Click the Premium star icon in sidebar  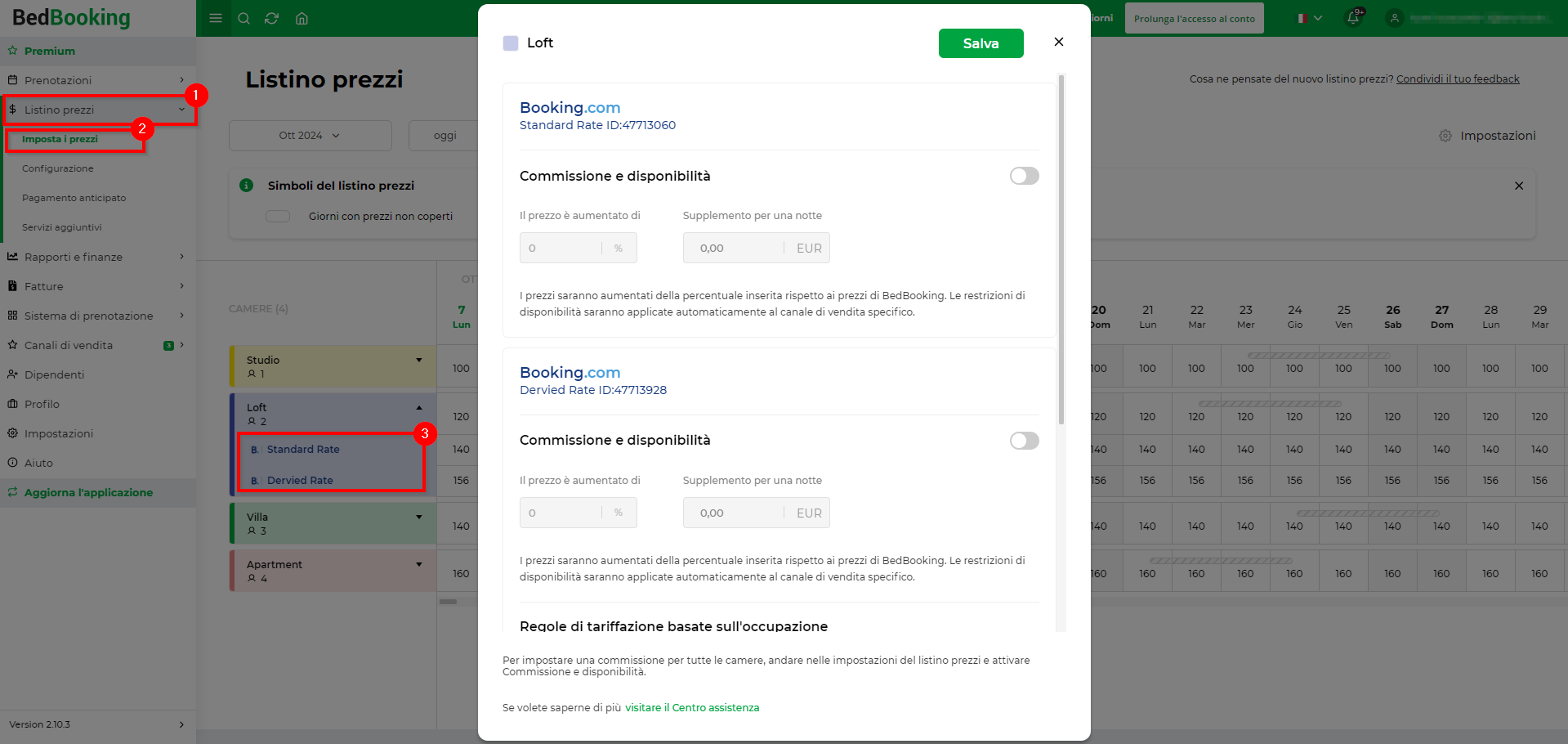pos(12,51)
